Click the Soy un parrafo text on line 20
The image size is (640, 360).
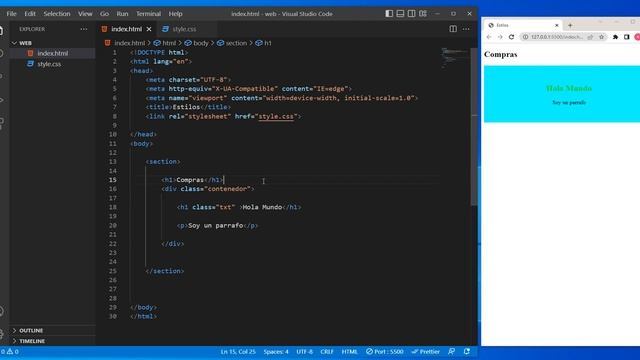216,225
